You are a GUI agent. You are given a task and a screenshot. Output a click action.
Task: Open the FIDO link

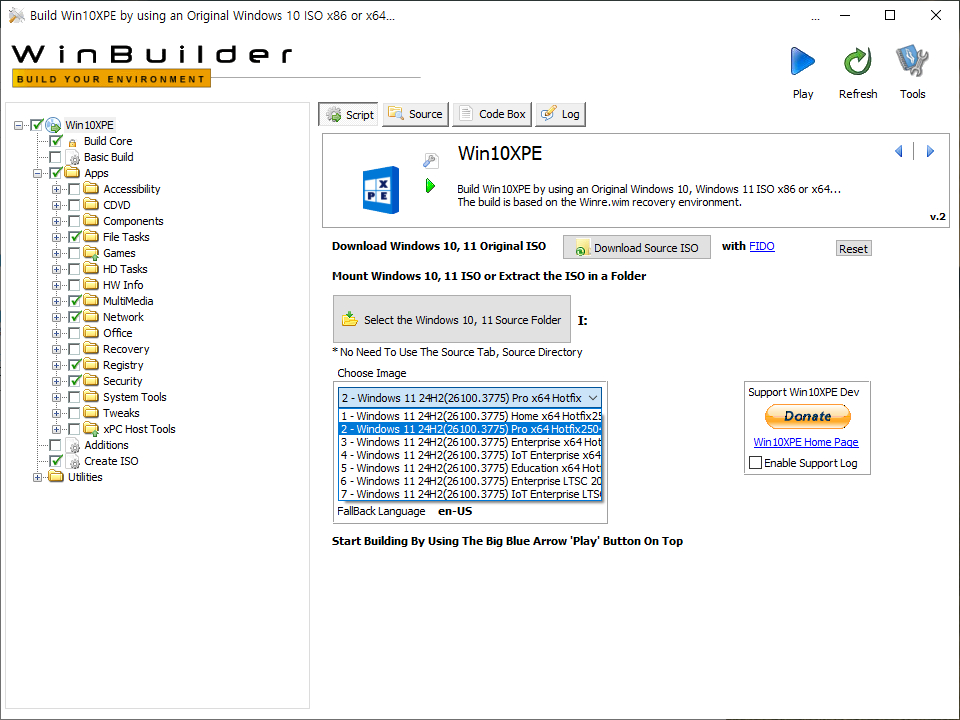point(762,246)
